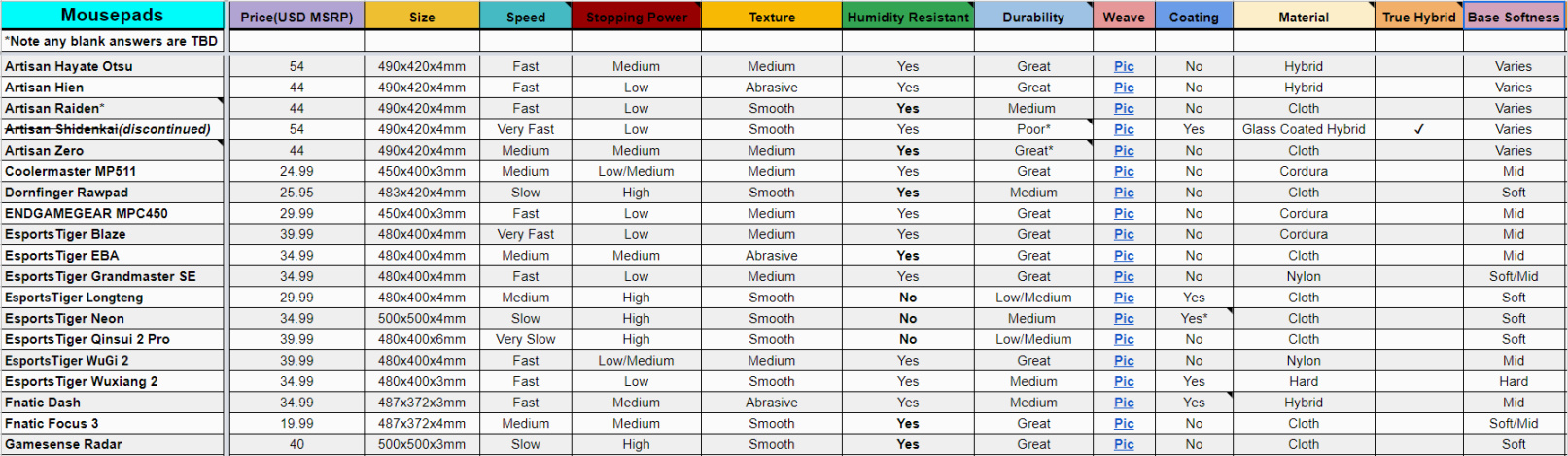Click the Yes* coating cell for EsportsTiger Neon
1568x456 pixels.
(x=1194, y=318)
